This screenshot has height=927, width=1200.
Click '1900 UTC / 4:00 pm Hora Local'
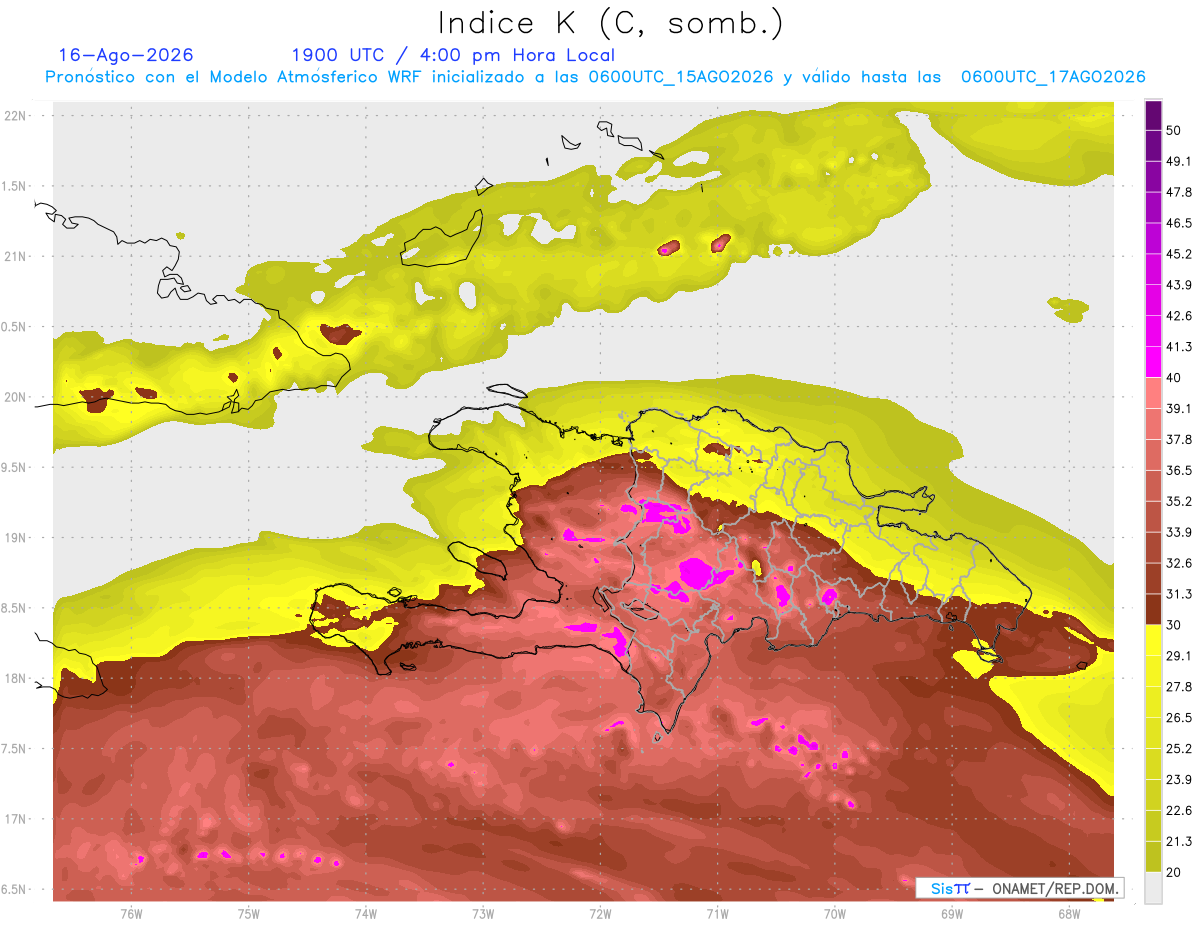(453, 55)
